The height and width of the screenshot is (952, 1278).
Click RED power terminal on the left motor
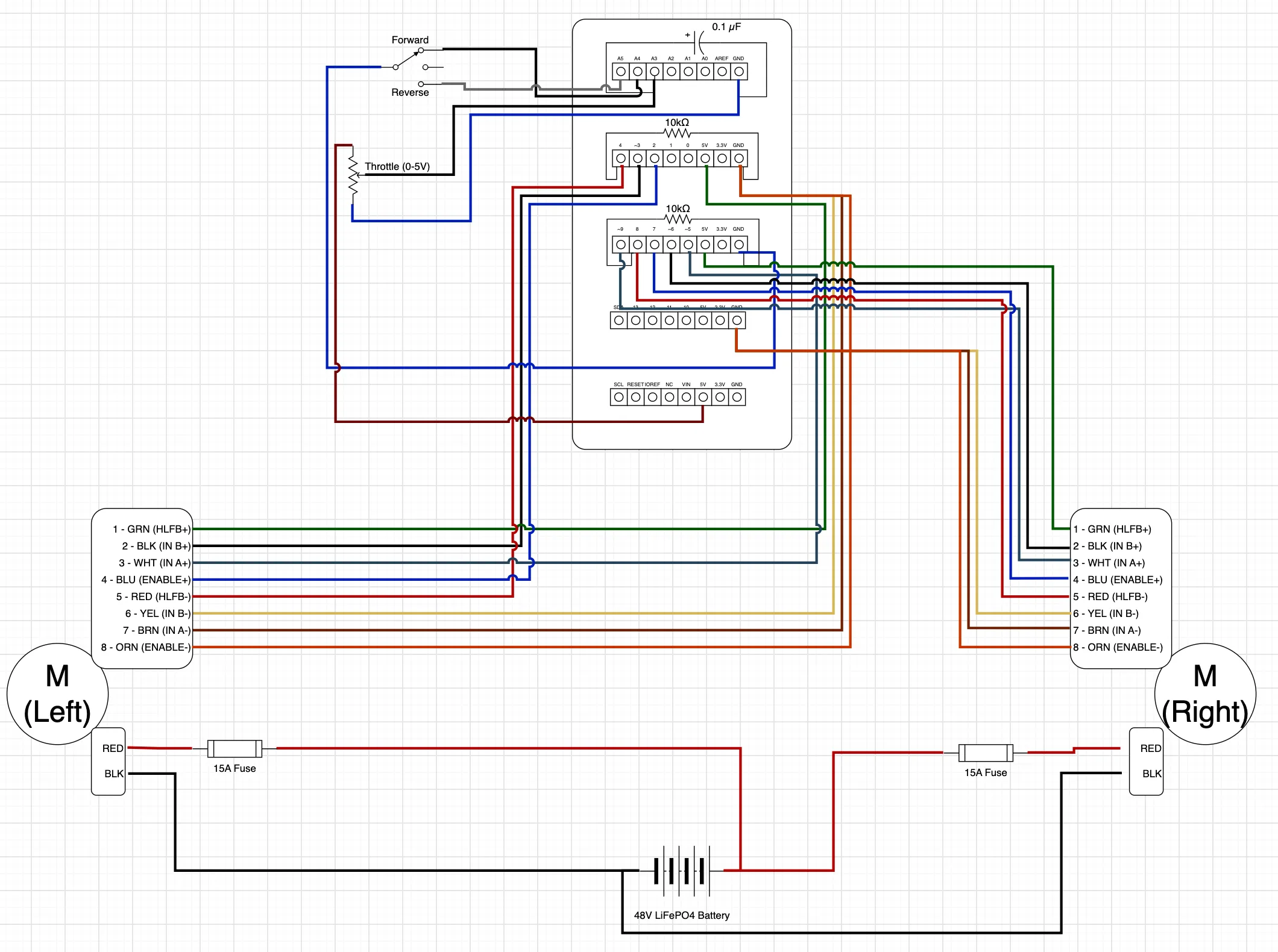coord(113,748)
